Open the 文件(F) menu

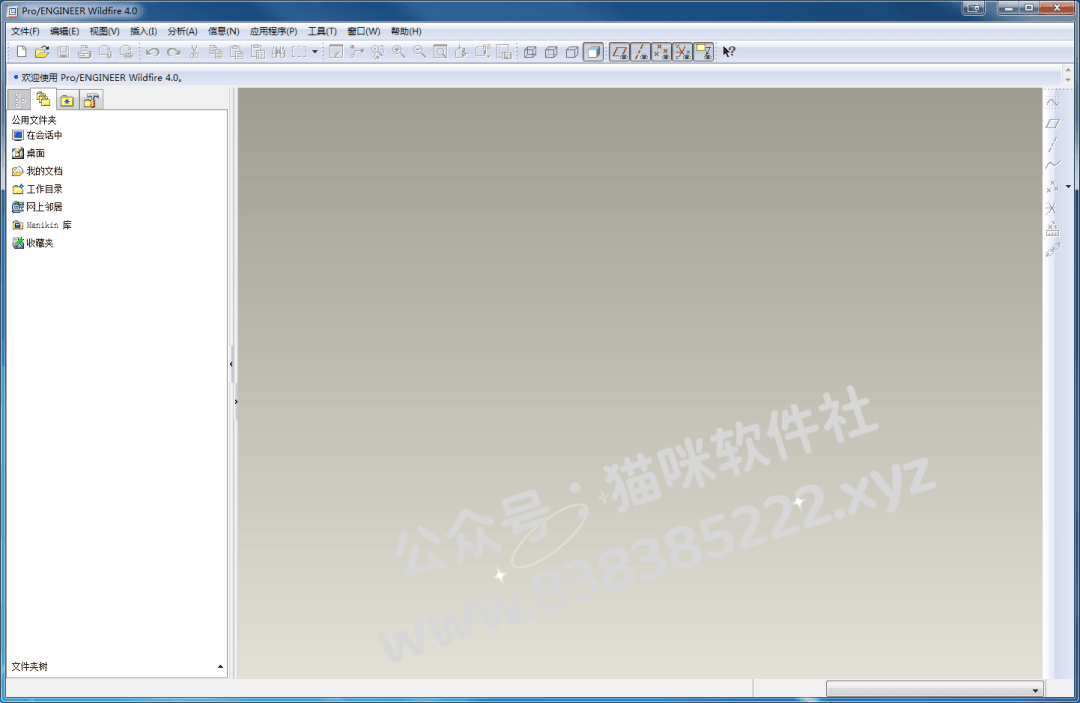pyautogui.click(x=25, y=31)
